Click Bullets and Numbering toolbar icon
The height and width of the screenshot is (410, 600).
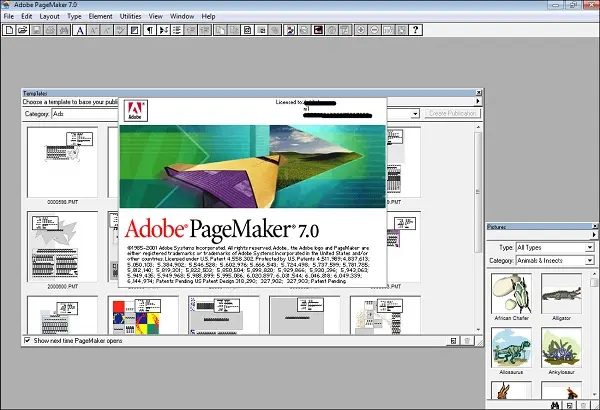point(178,30)
